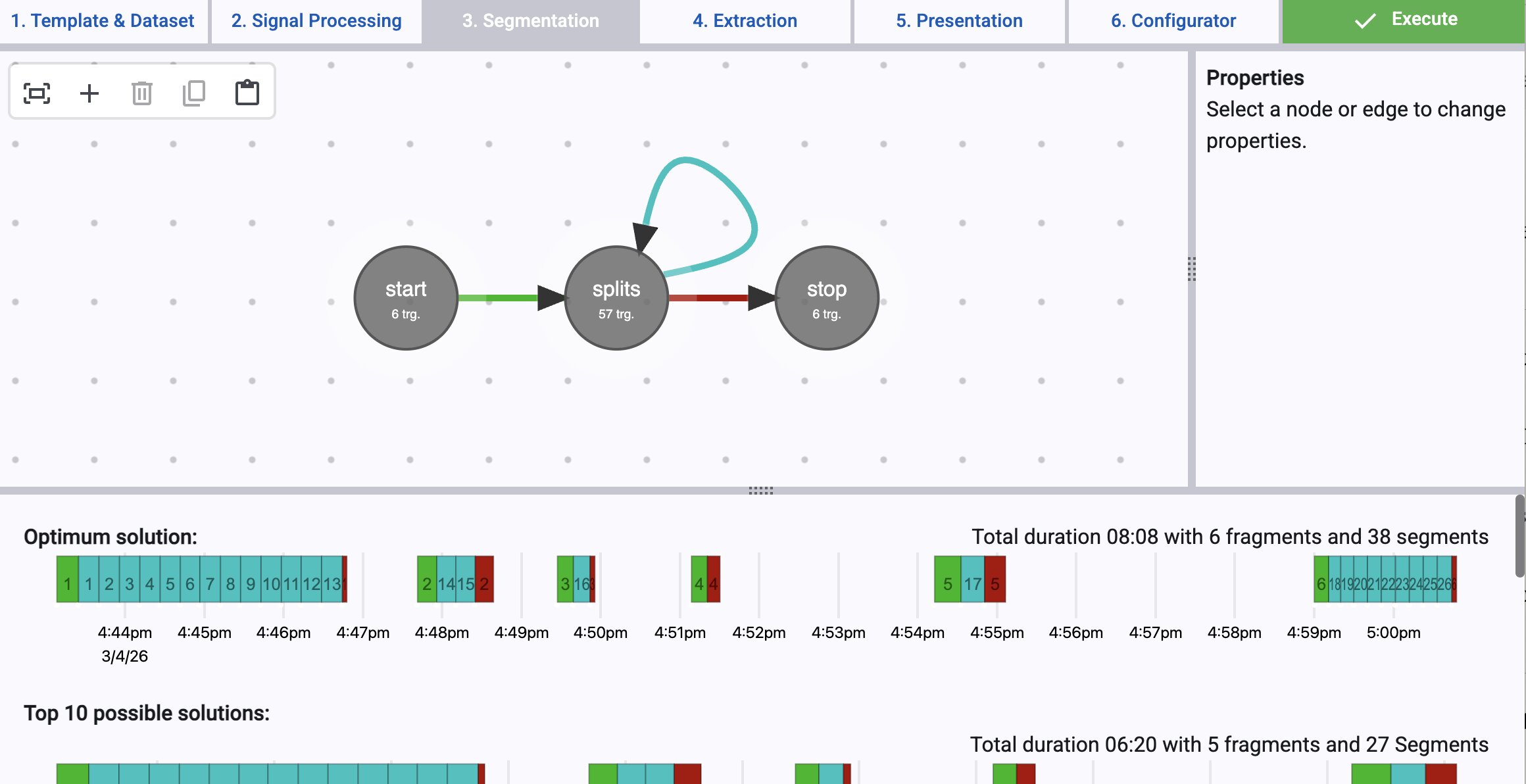Click the add node plus icon
Screen dimensions: 1526x784
(89, 93)
